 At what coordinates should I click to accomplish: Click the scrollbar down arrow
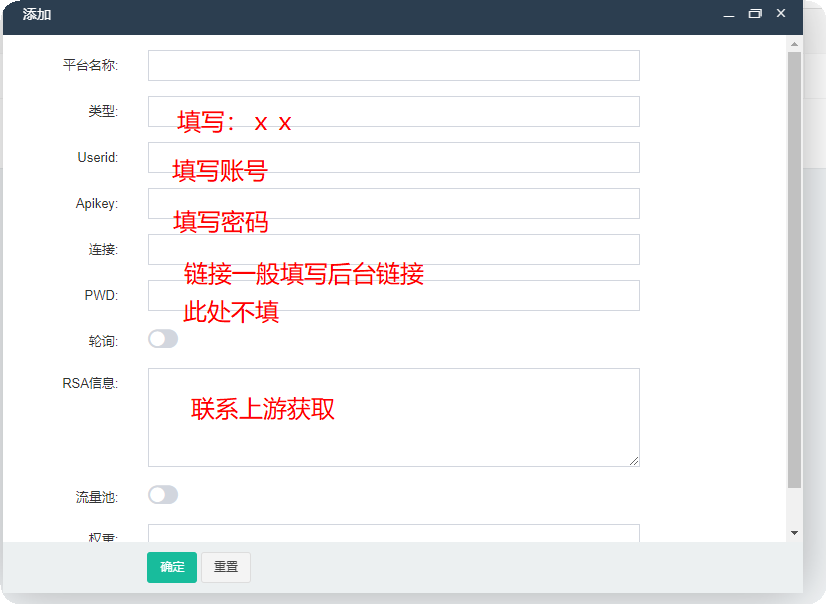click(x=794, y=533)
